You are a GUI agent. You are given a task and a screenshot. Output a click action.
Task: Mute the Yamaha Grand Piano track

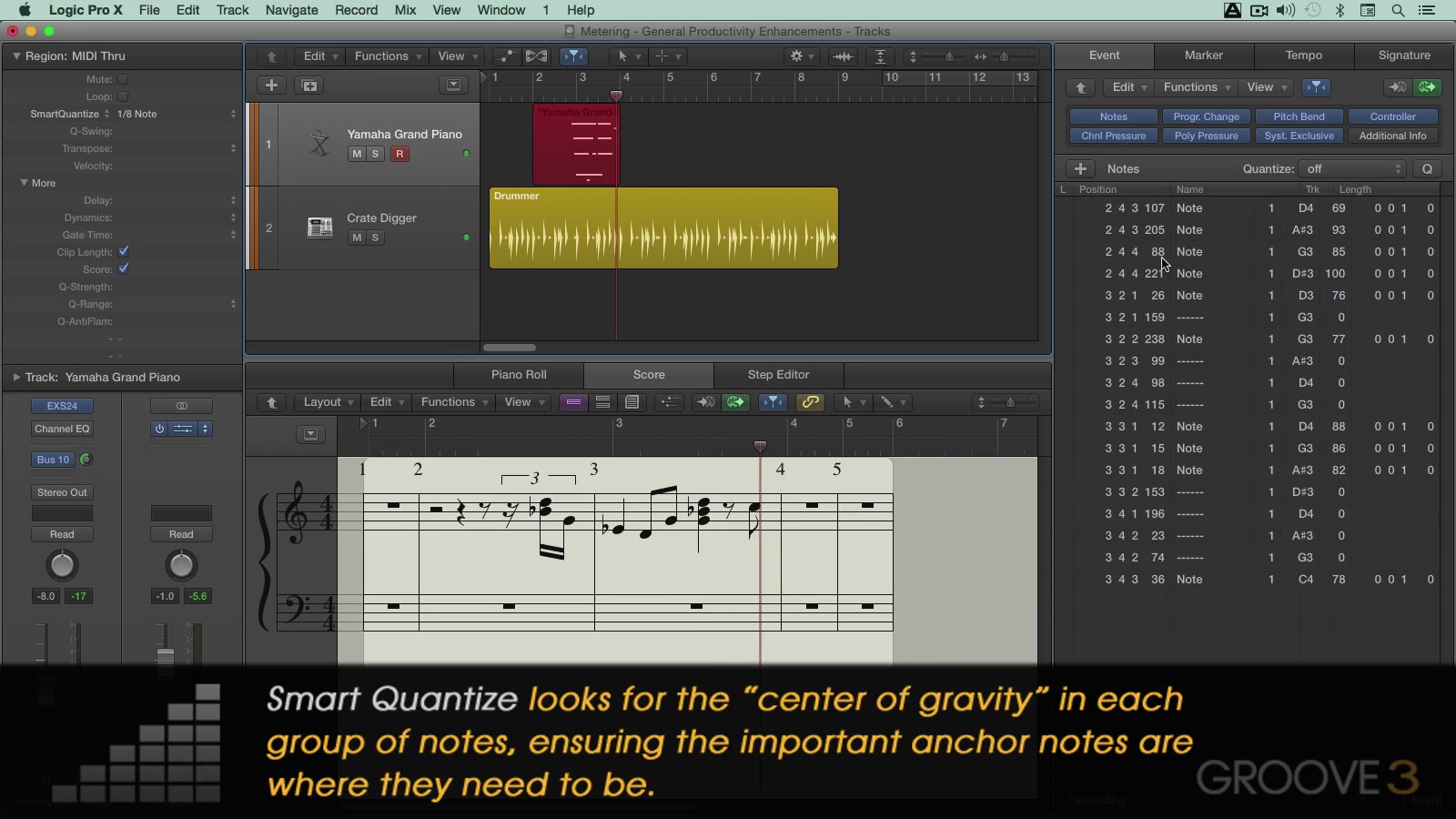click(357, 154)
